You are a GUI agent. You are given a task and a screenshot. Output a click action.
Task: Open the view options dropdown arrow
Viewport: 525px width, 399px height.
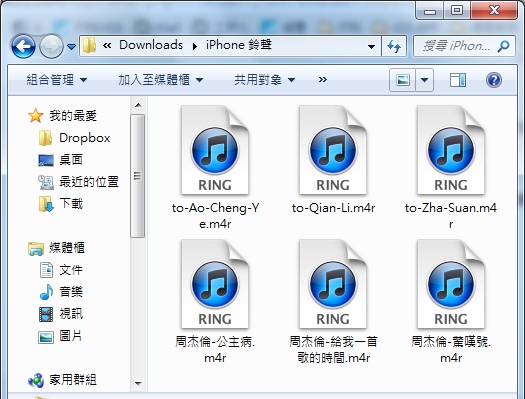pos(425,80)
